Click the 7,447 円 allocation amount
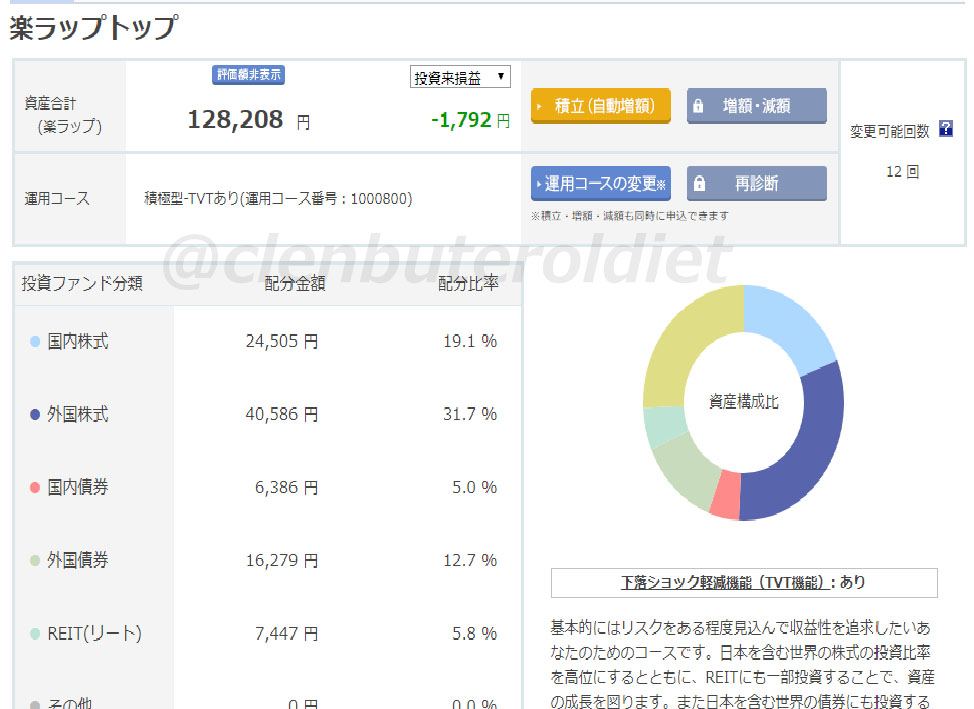974x709 pixels. (x=286, y=634)
